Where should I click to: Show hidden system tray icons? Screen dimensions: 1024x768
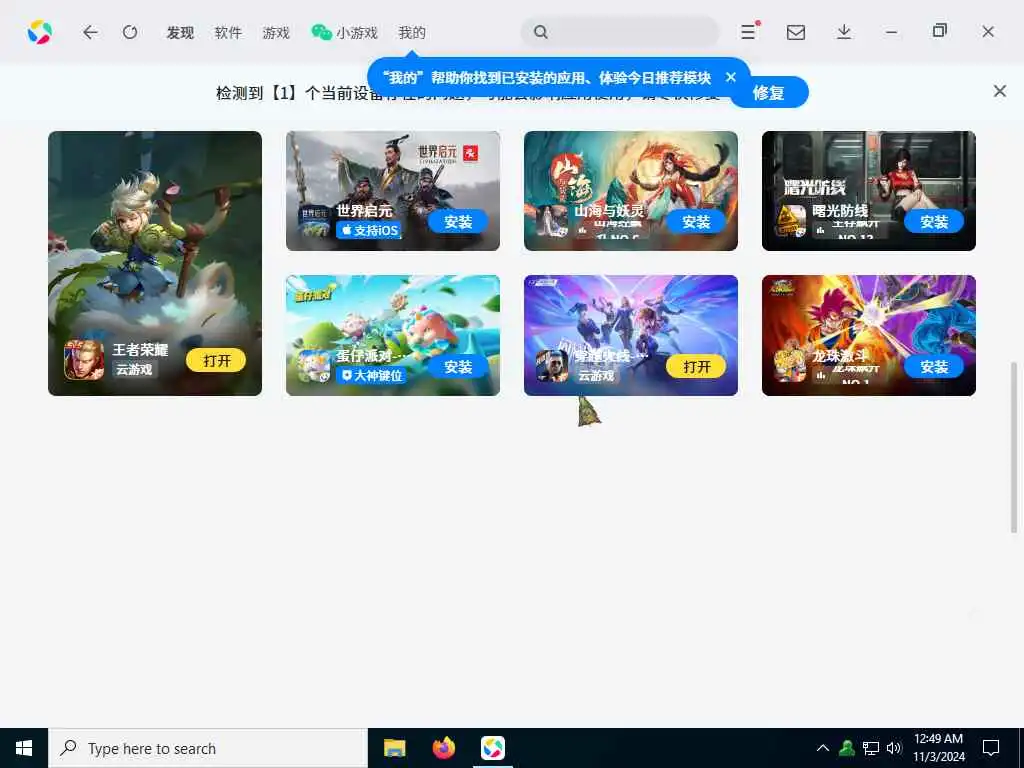coord(823,748)
